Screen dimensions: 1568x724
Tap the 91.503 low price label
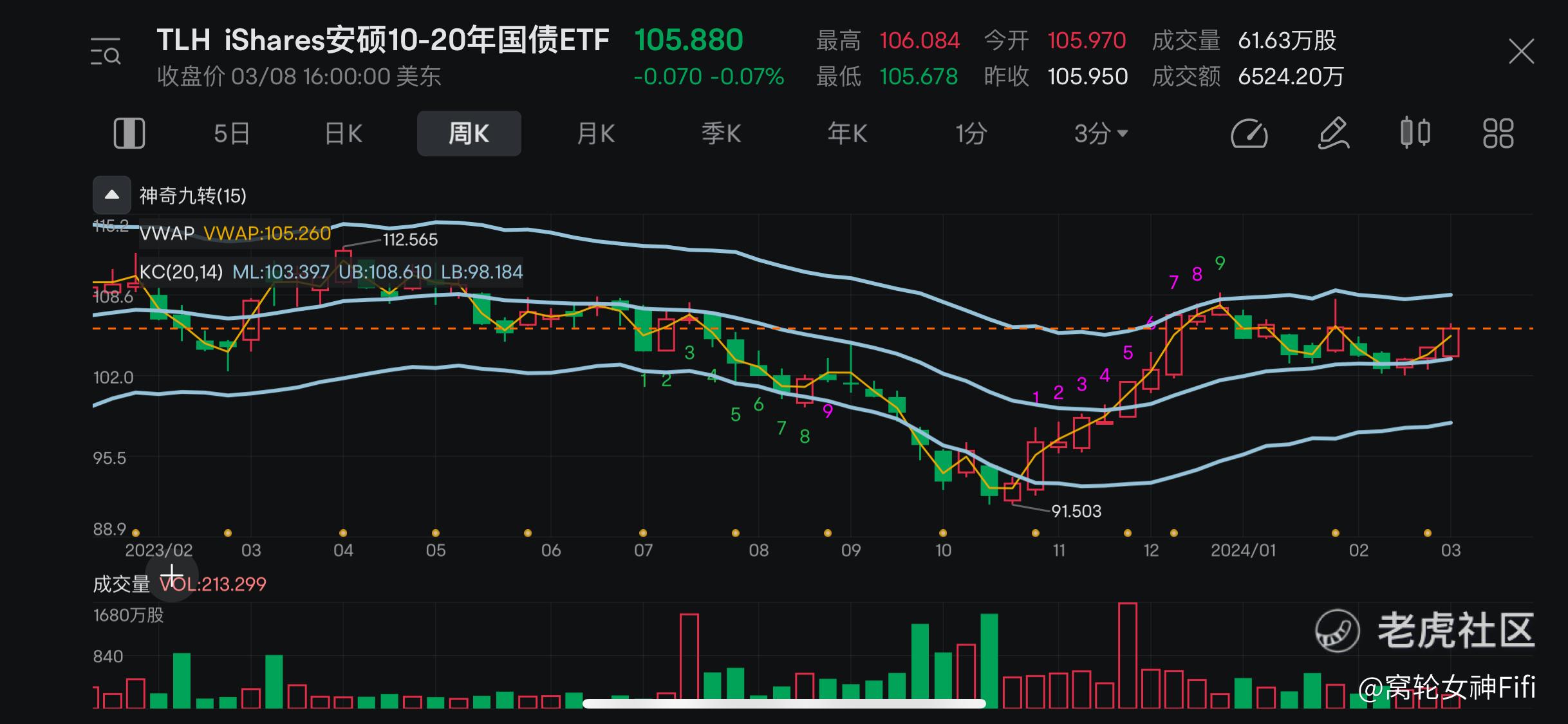click(1076, 511)
